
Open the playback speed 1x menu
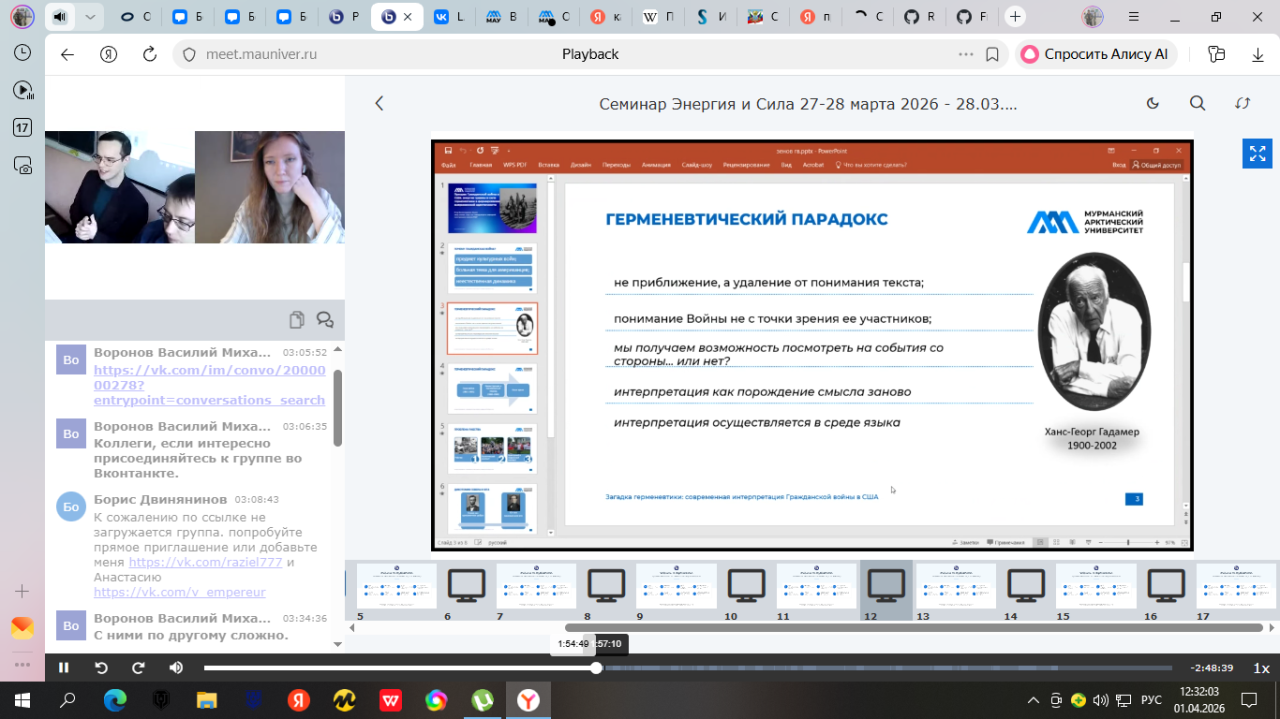[x=1261, y=668]
